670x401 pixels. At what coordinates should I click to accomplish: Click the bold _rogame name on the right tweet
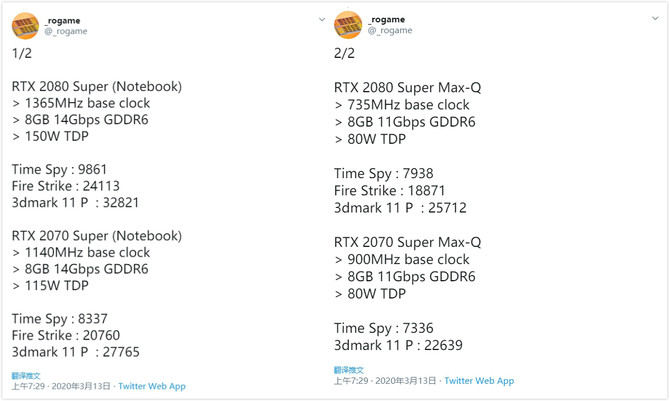coord(389,19)
